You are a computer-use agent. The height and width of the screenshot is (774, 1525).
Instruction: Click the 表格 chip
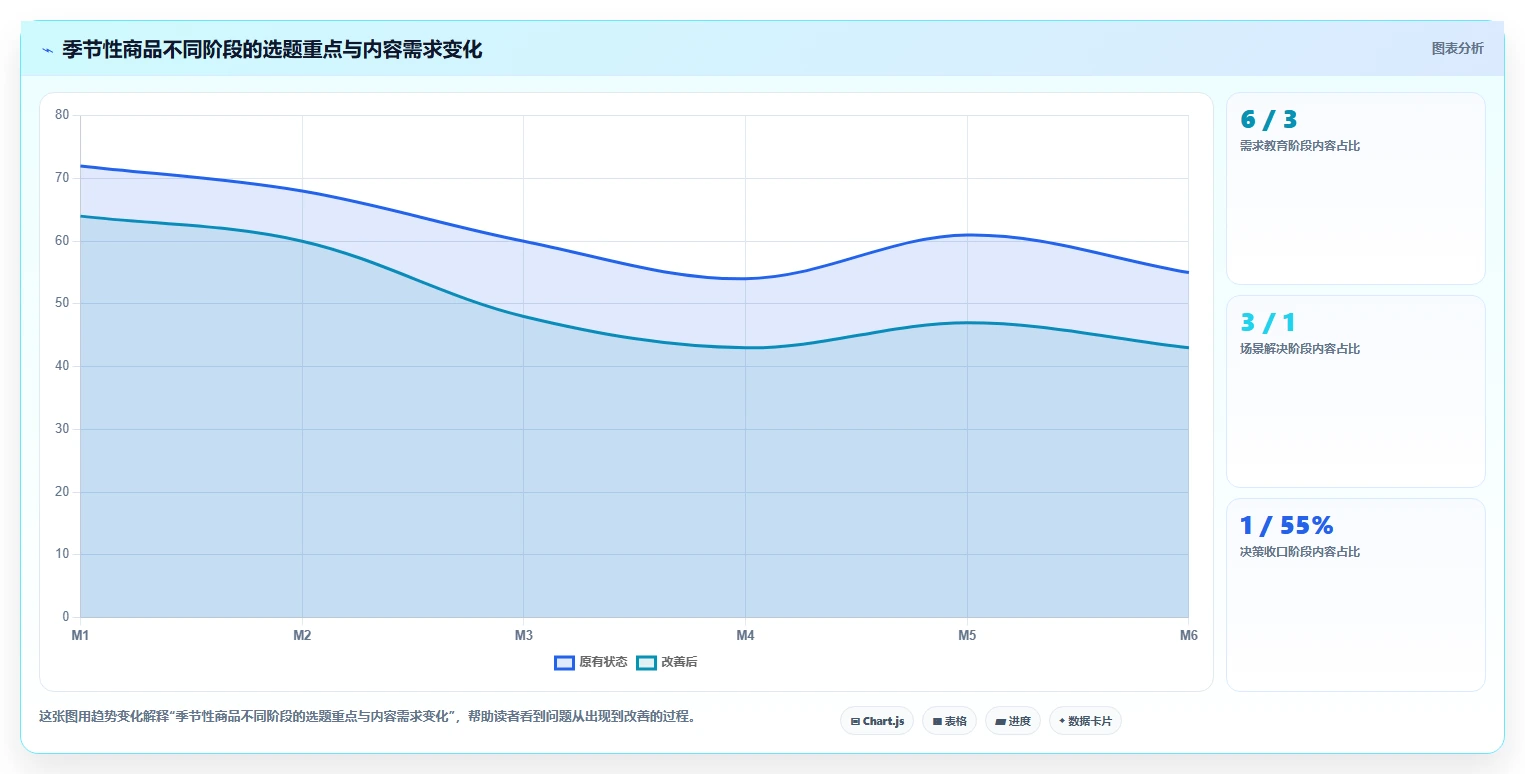pyautogui.click(x=949, y=721)
